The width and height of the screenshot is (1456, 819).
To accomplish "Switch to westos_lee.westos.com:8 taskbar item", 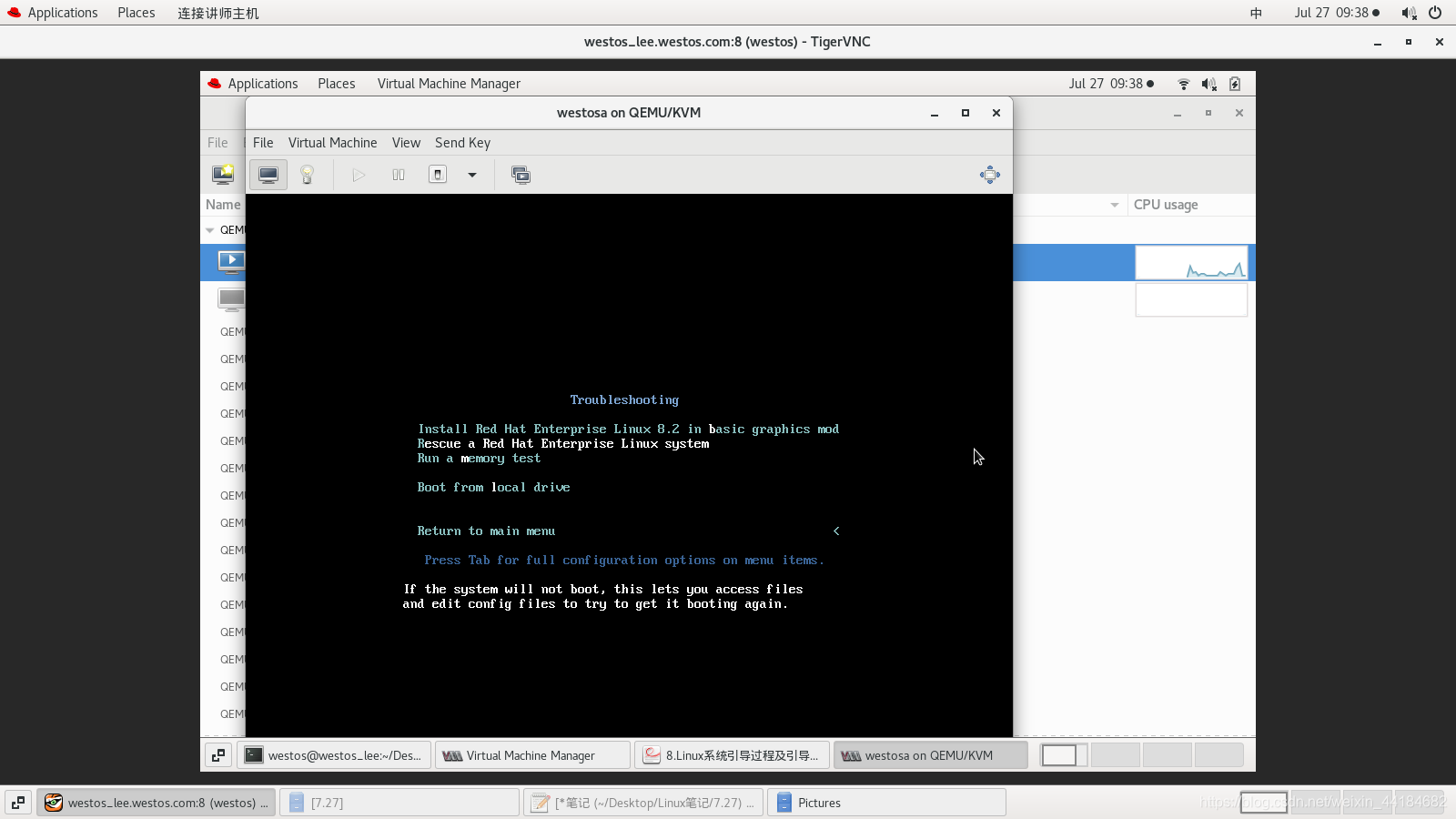I will 157,803.
